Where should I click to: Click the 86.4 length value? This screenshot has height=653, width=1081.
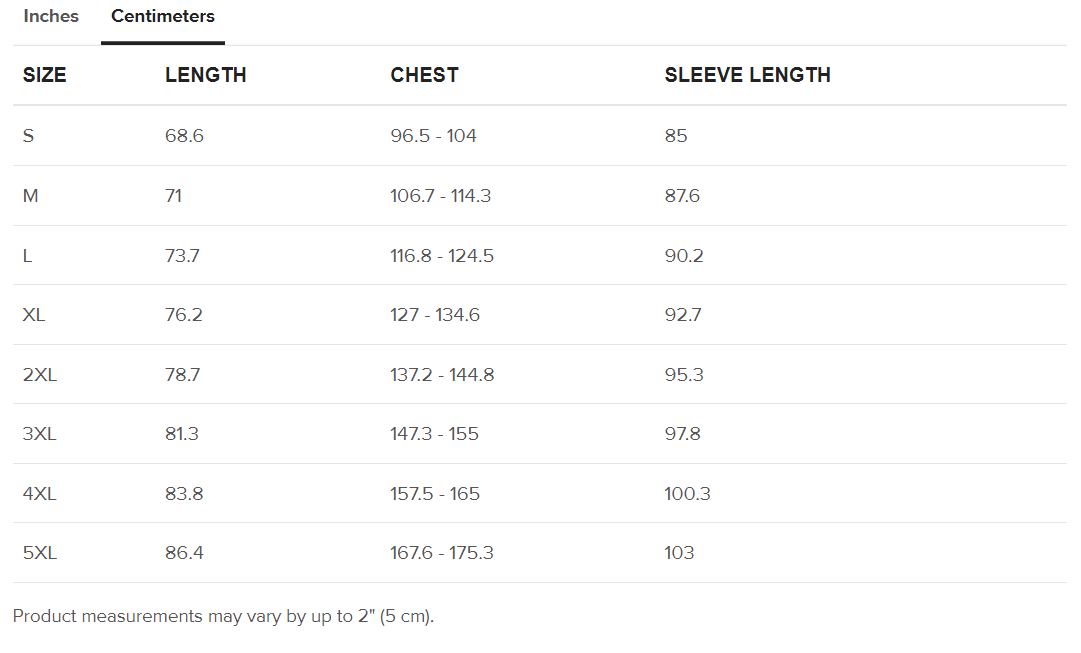click(184, 553)
